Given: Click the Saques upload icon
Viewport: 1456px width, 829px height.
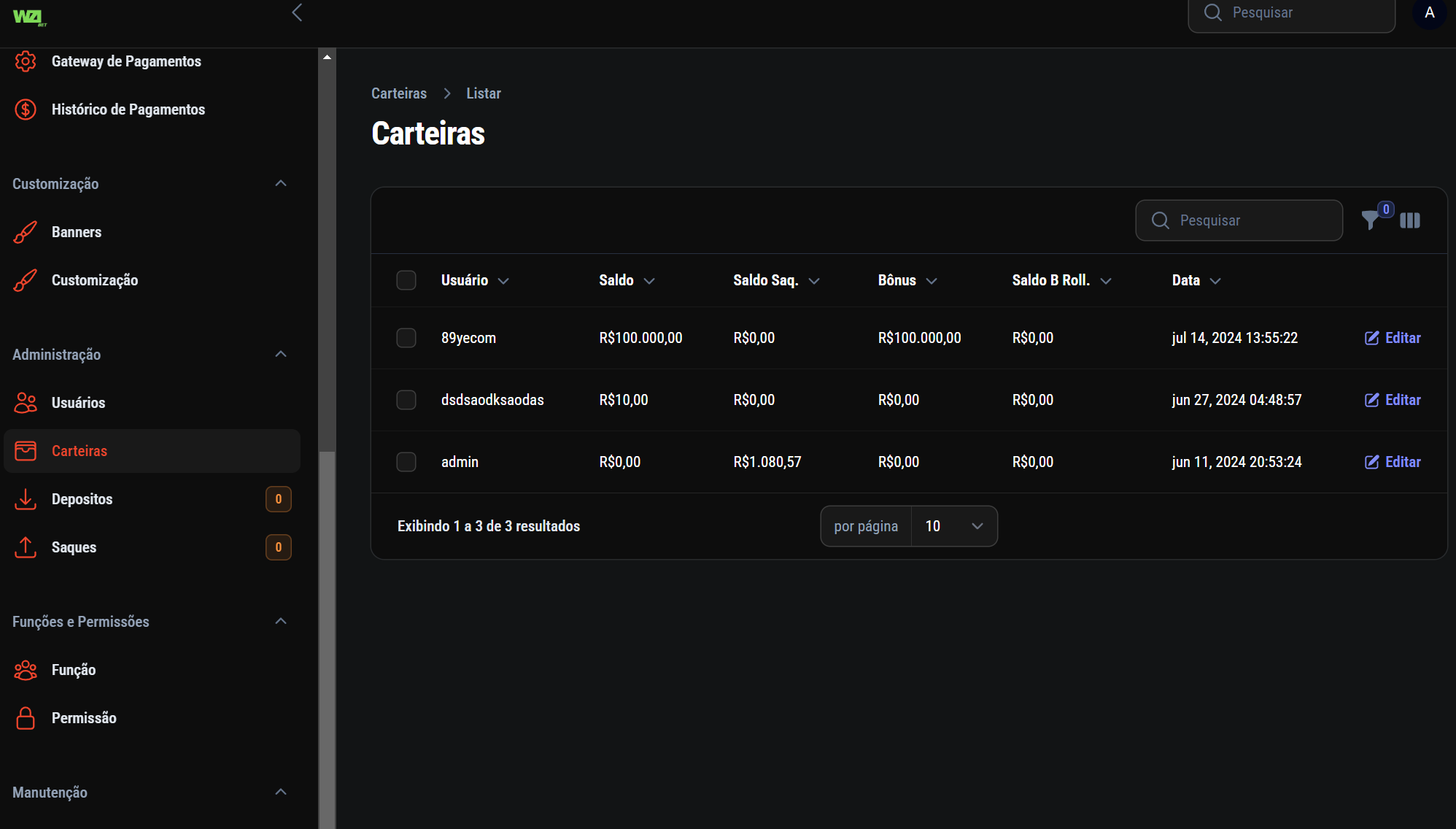Looking at the screenshot, I should click(x=26, y=547).
